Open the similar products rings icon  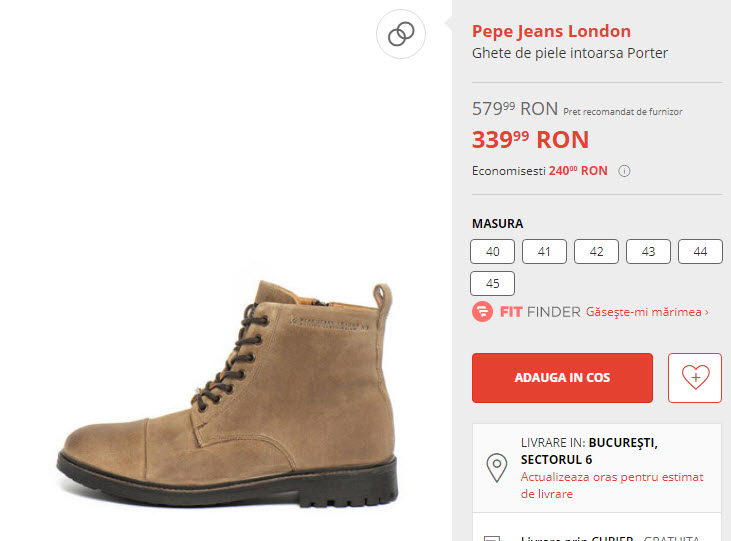pos(401,35)
